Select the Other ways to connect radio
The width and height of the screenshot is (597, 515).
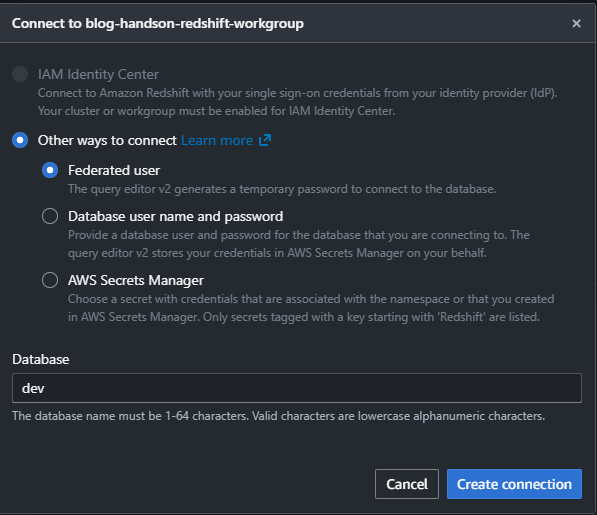click(x=20, y=140)
